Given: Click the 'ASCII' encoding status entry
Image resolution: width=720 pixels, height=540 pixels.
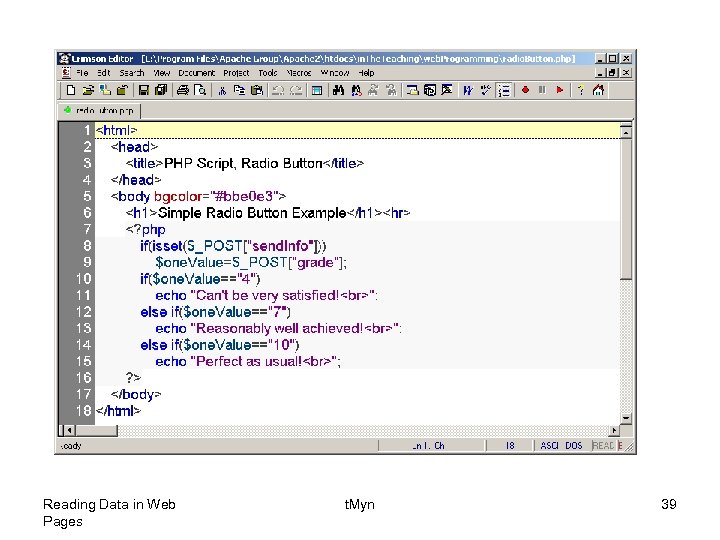Looking at the screenshot, I should tap(549, 445).
